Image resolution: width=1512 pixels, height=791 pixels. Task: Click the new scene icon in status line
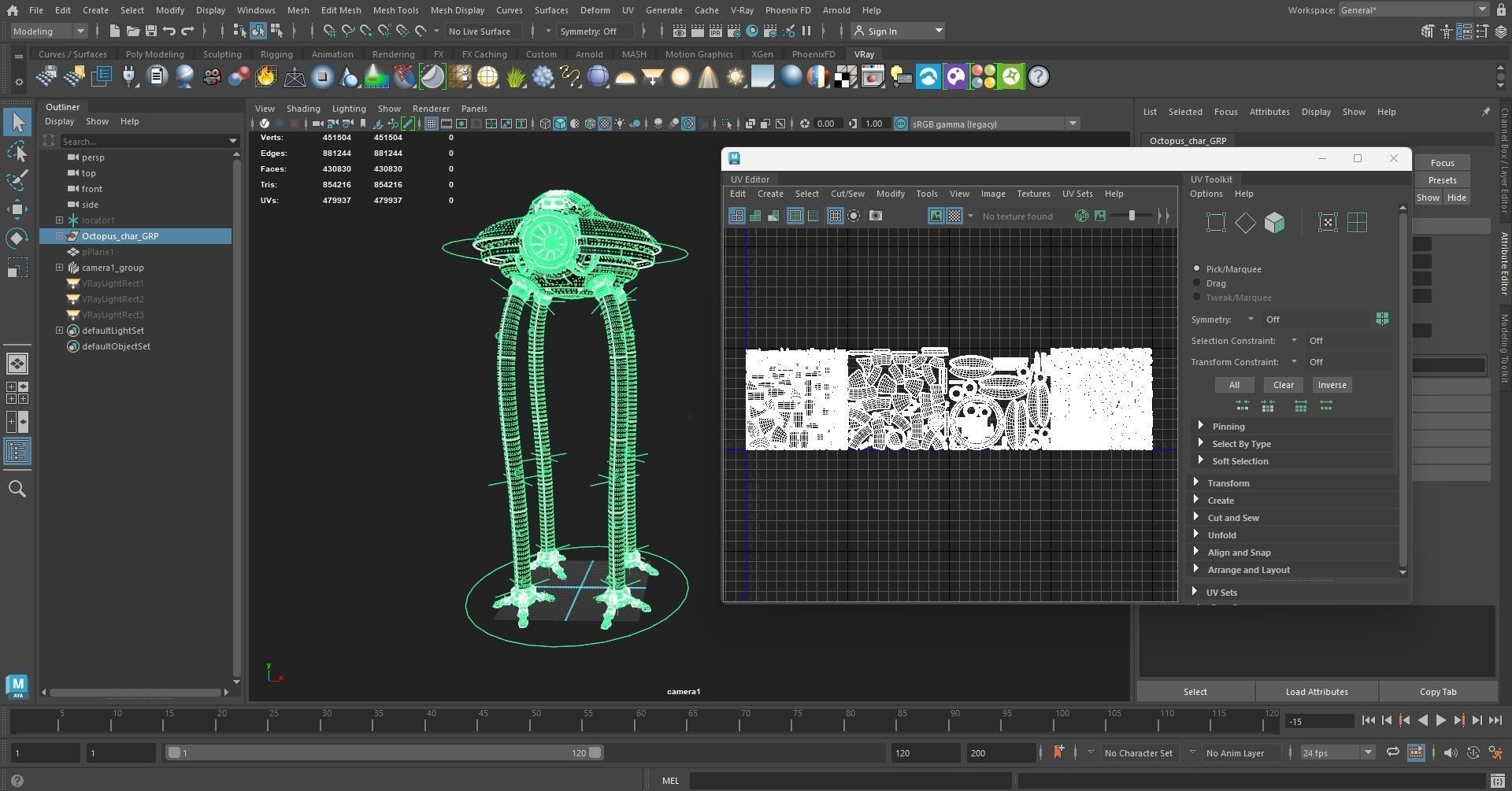pyautogui.click(x=114, y=31)
